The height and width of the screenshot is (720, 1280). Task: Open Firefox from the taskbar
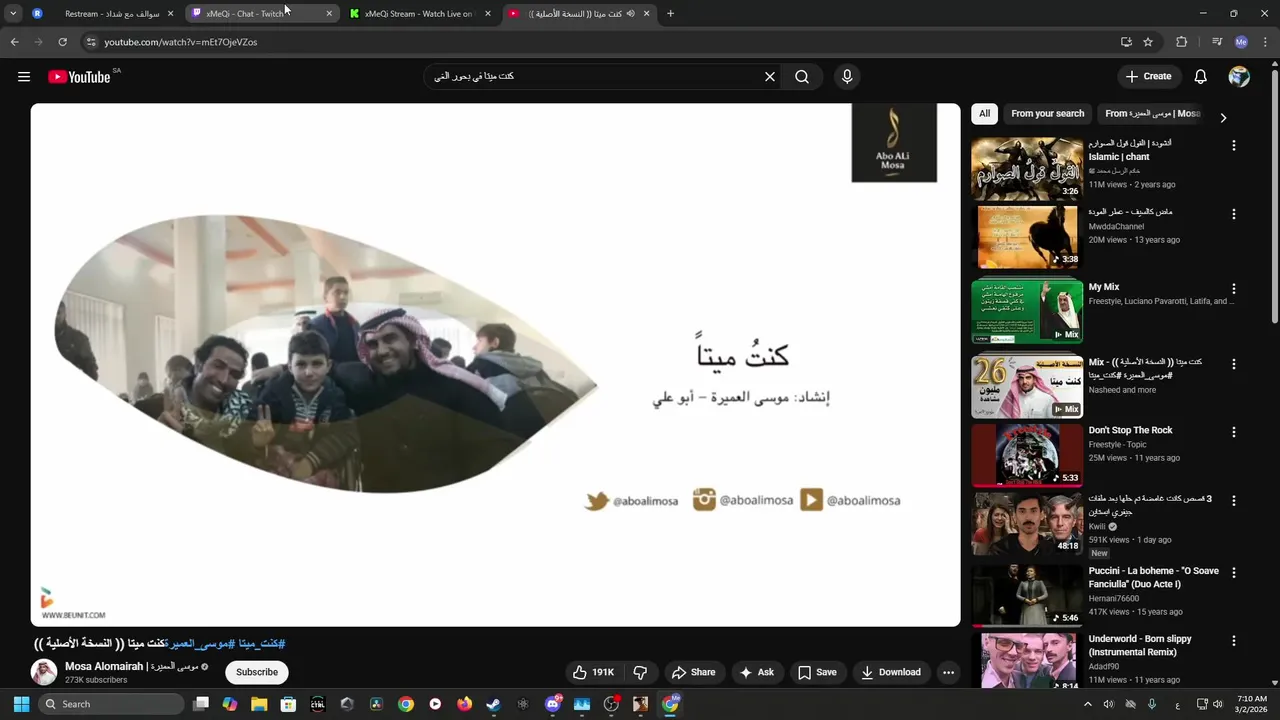[464, 704]
